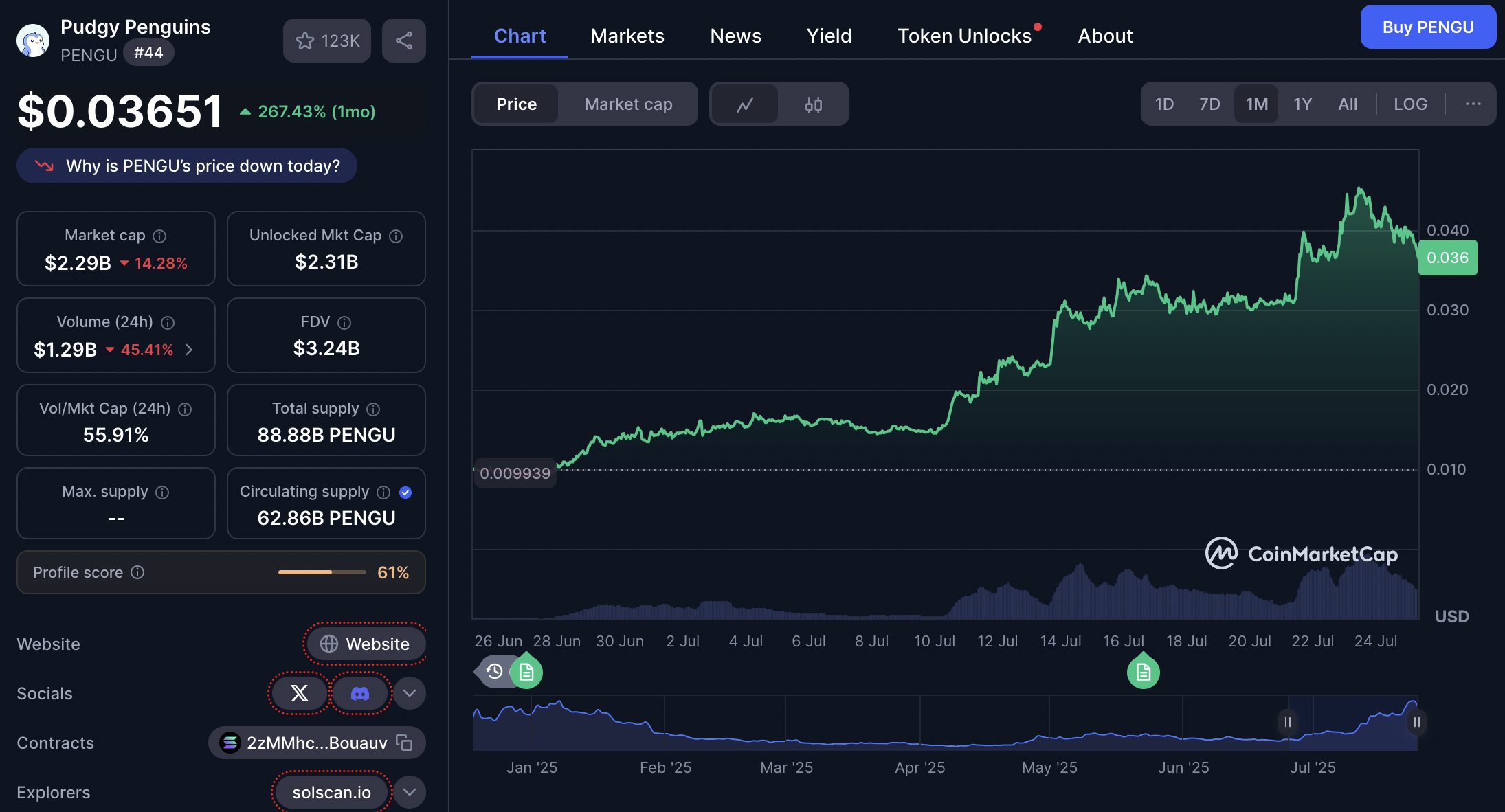Image resolution: width=1505 pixels, height=812 pixels.
Task: Click the 0.036 current price label on axis
Action: pyautogui.click(x=1447, y=258)
